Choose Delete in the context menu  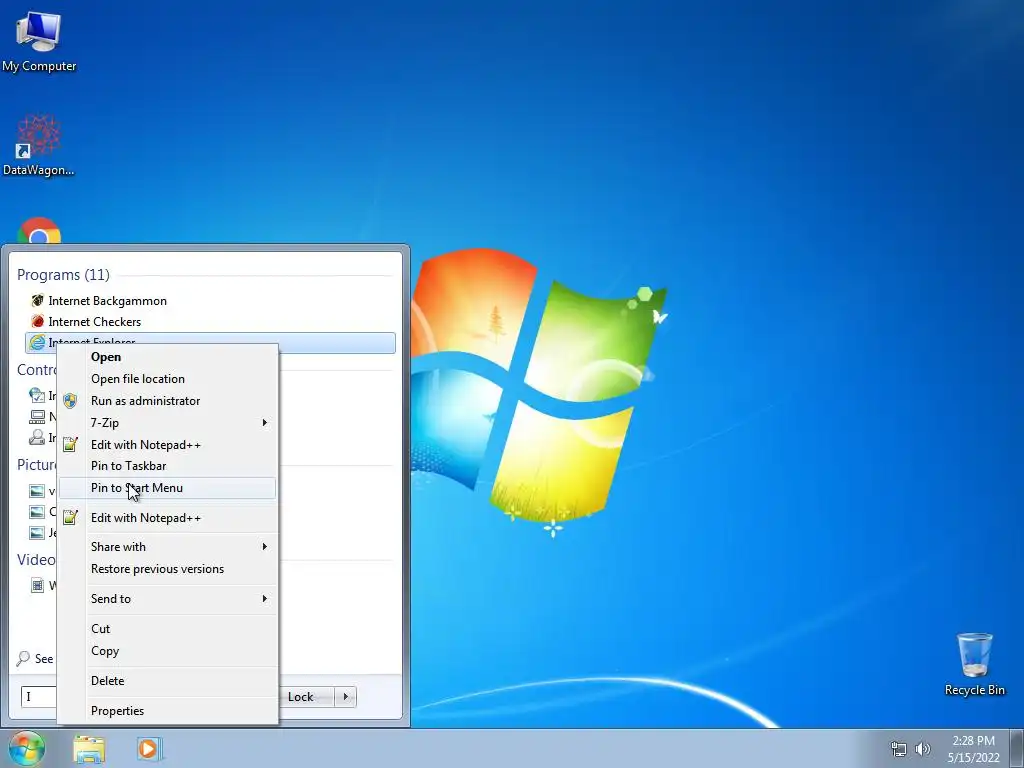click(167, 680)
